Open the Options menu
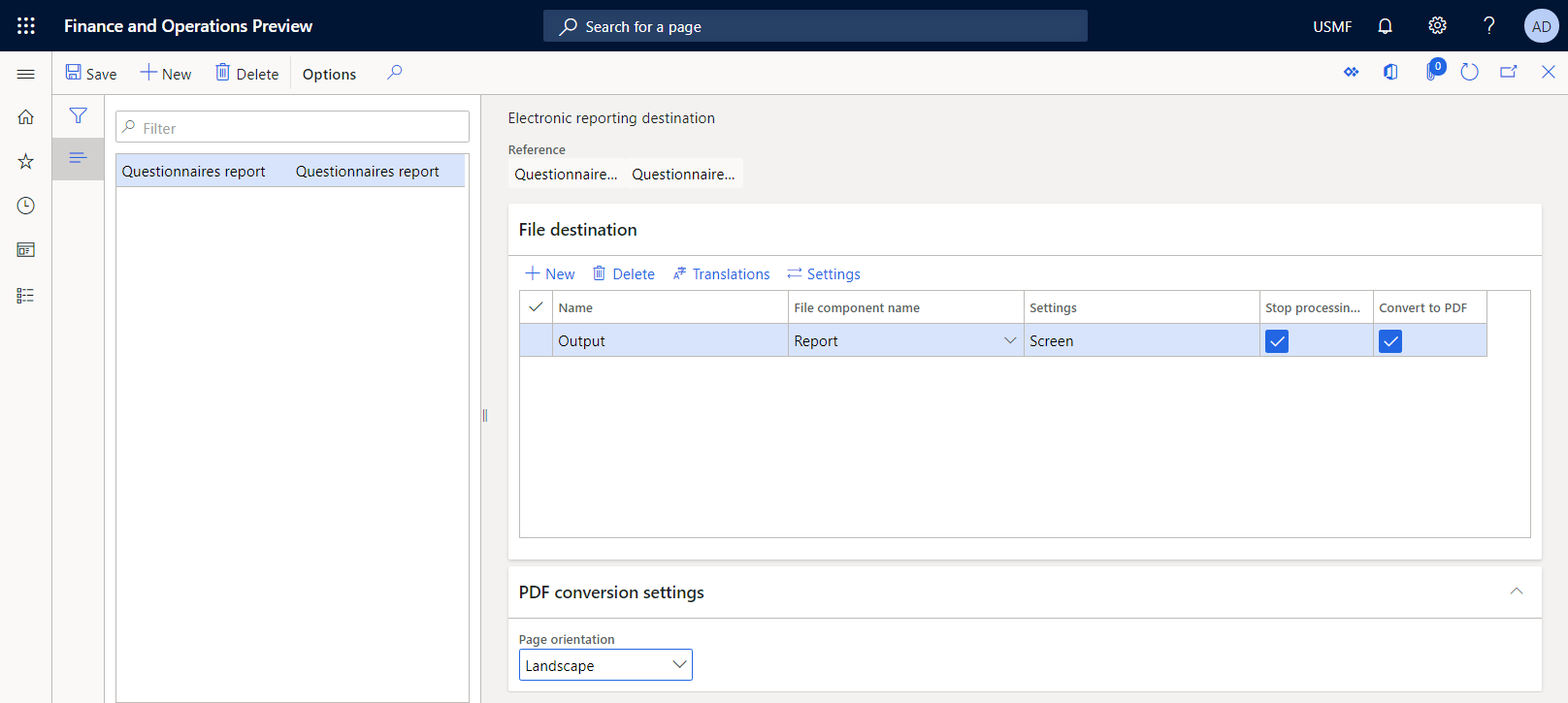 [x=329, y=74]
